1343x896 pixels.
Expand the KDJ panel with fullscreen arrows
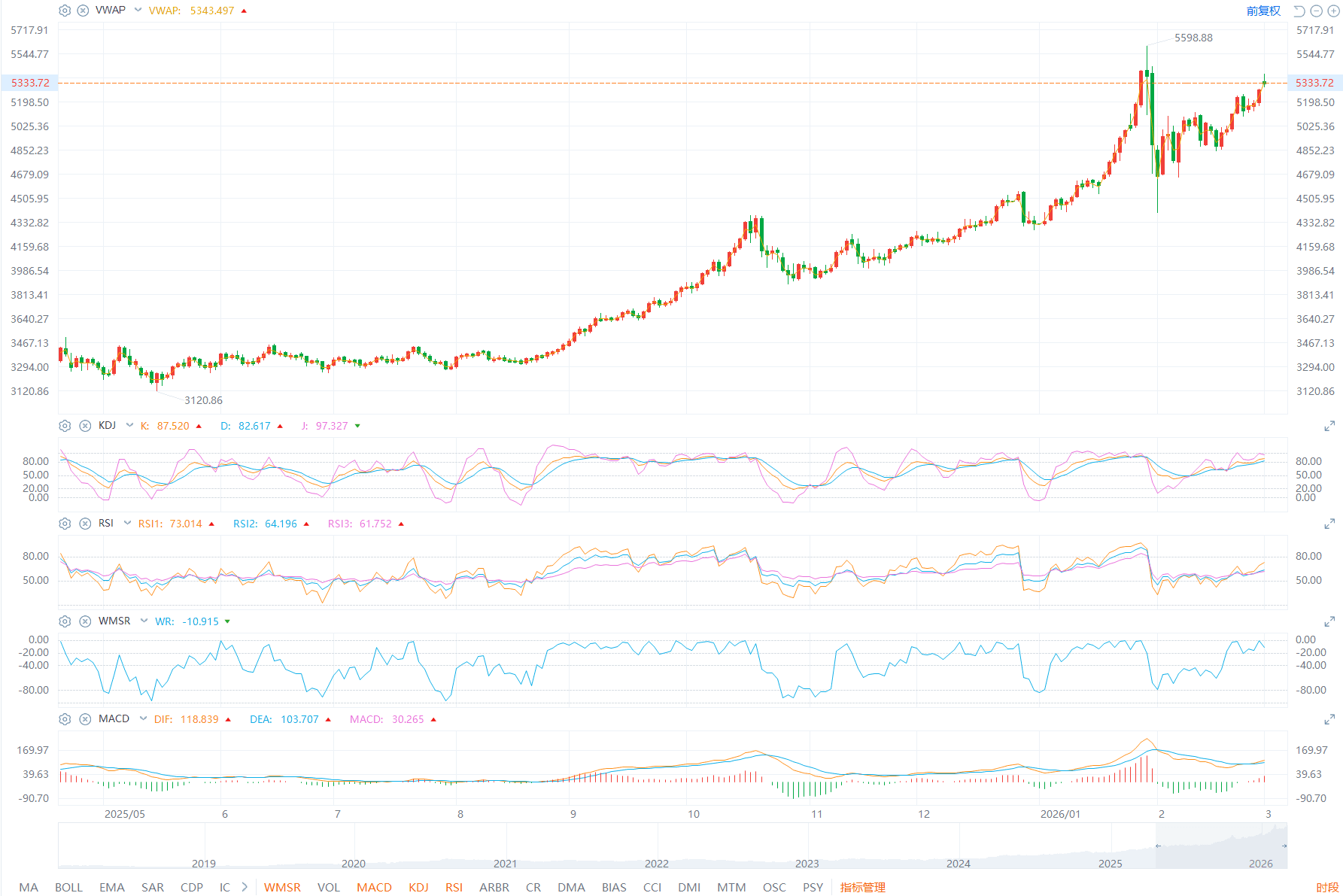coord(1329,425)
